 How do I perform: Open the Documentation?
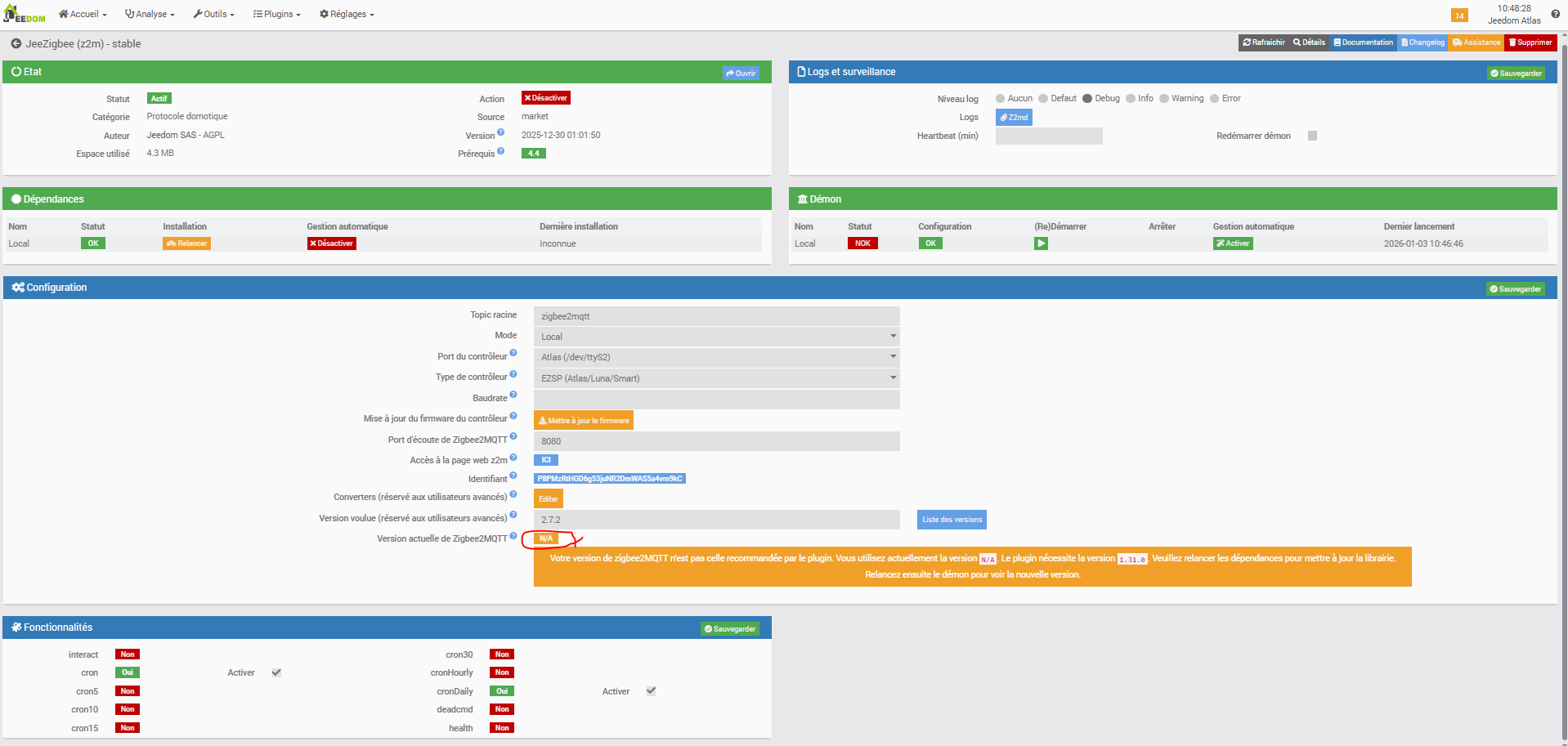(x=1363, y=42)
